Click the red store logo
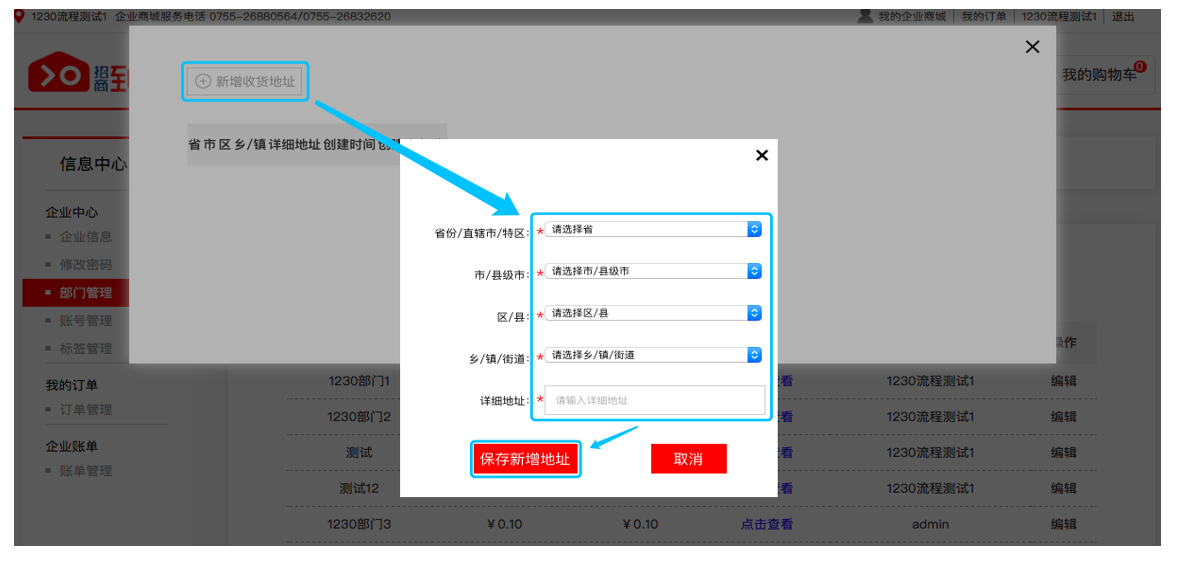 (x=58, y=75)
